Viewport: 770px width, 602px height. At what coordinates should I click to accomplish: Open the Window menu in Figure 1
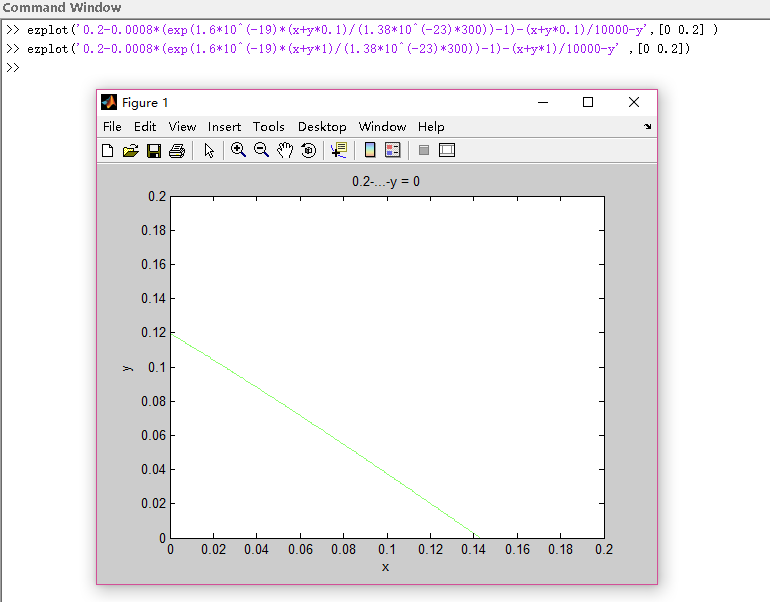(383, 127)
